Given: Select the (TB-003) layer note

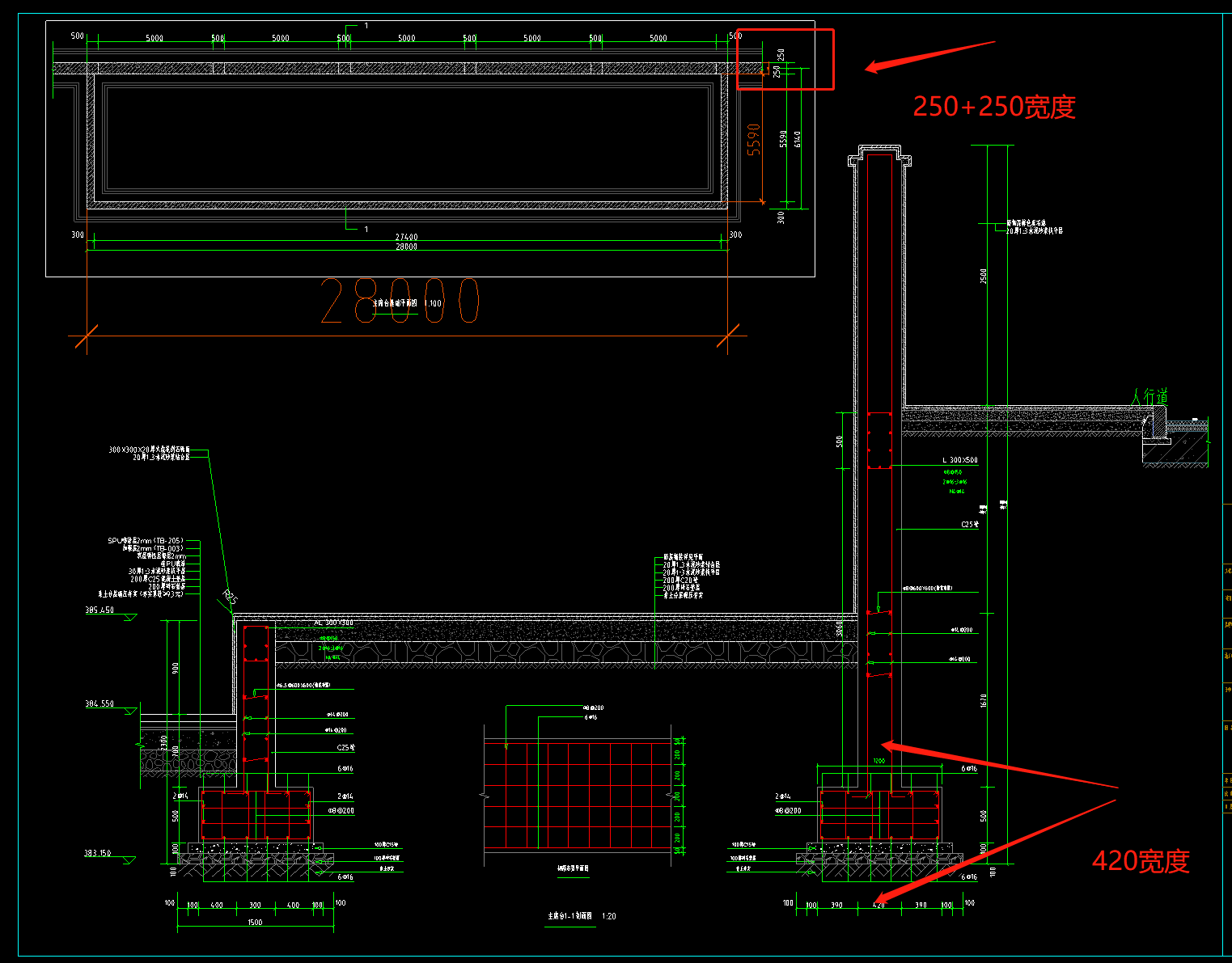Looking at the screenshot, I should click(x=152, y=548).
